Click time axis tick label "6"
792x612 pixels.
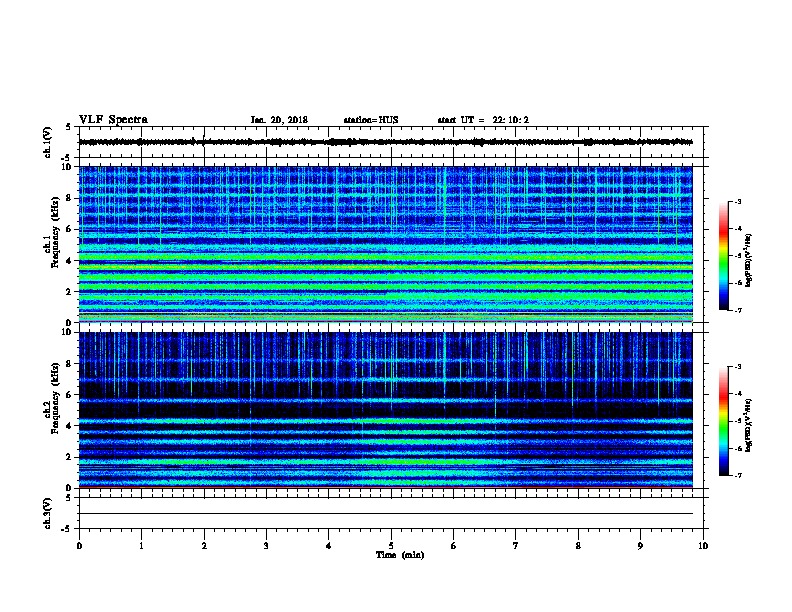point(454,546)
